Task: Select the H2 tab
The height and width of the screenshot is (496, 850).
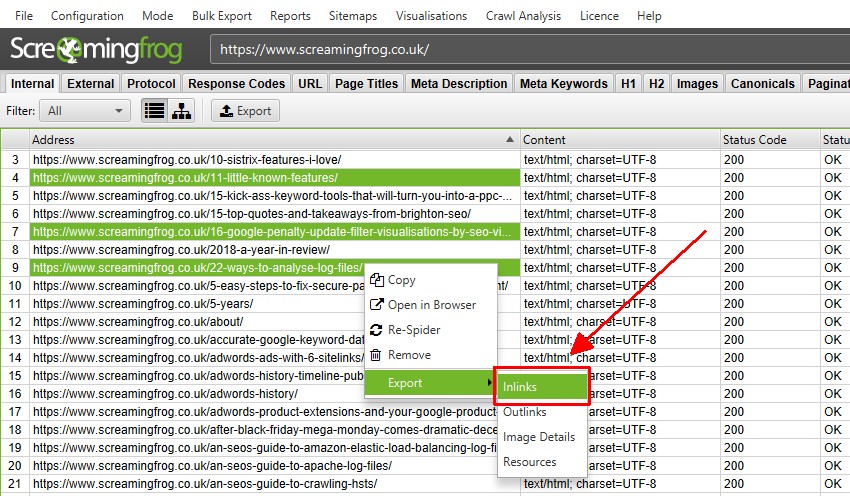Action: coord(656,83)
